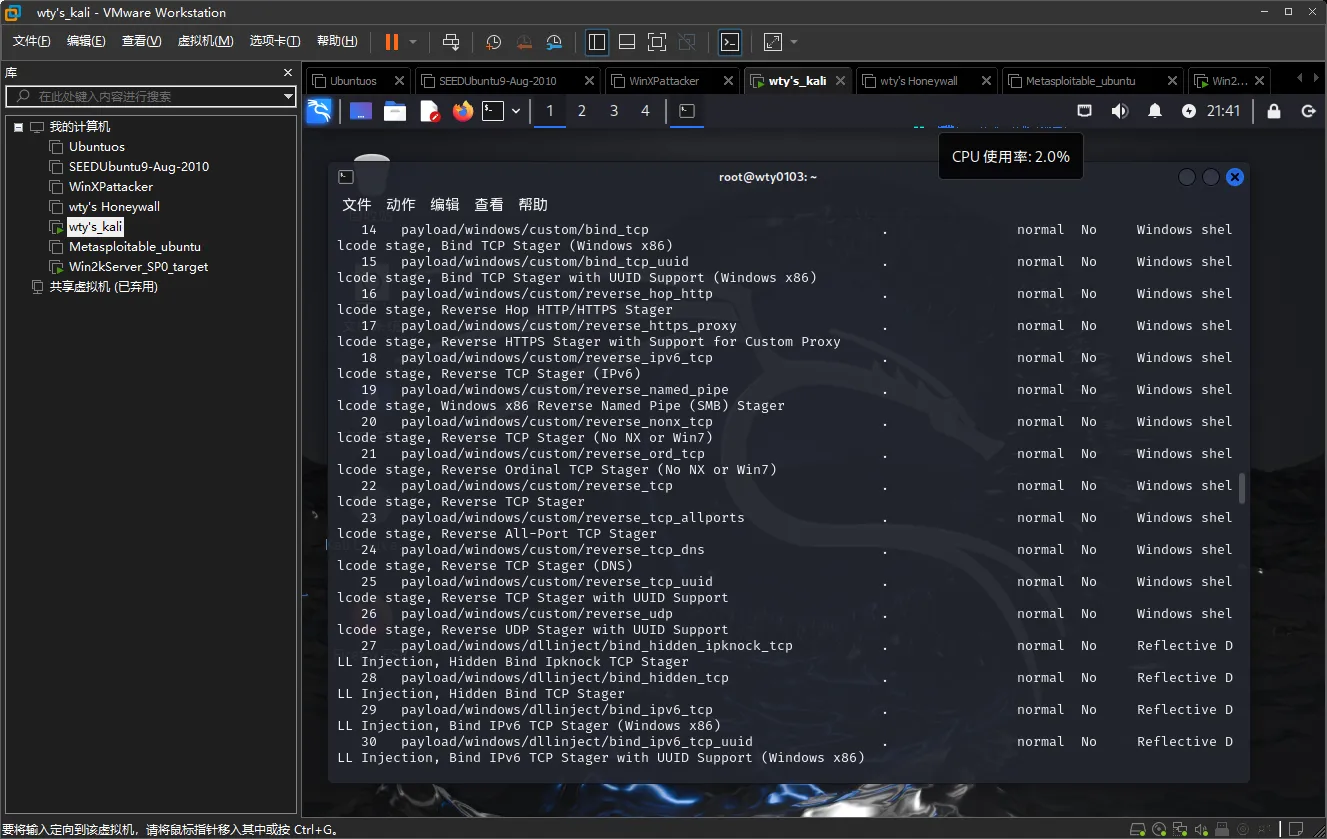This screenshot has height=839, width=1327.
Task: Toggle the thumbnail bar view icon
Action: pyautogui.click(x=627, y=42)
